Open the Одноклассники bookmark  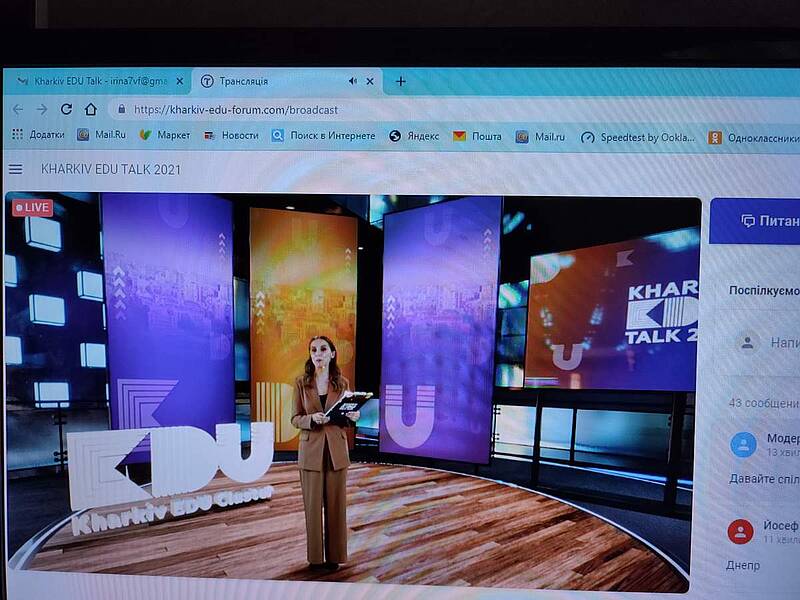tap(754, 138)
